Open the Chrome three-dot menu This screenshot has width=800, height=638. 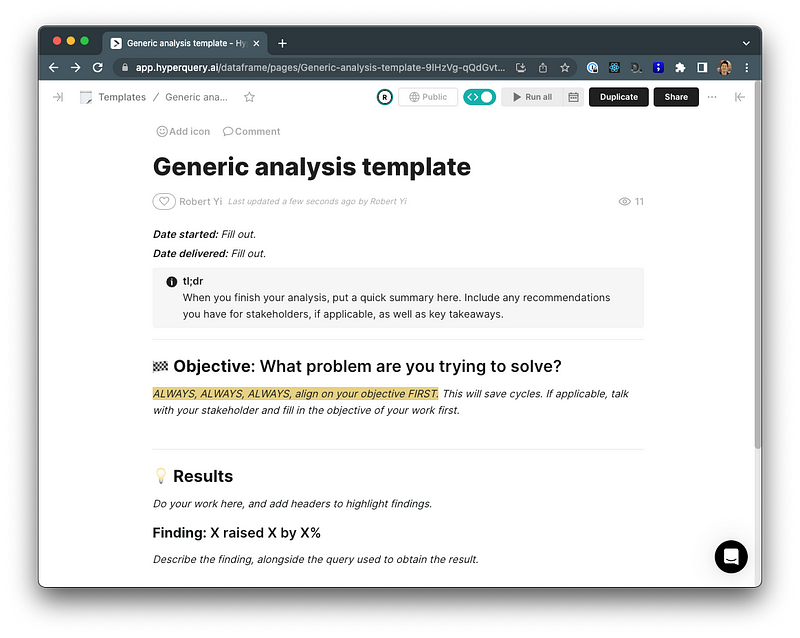tap(746, 68)
